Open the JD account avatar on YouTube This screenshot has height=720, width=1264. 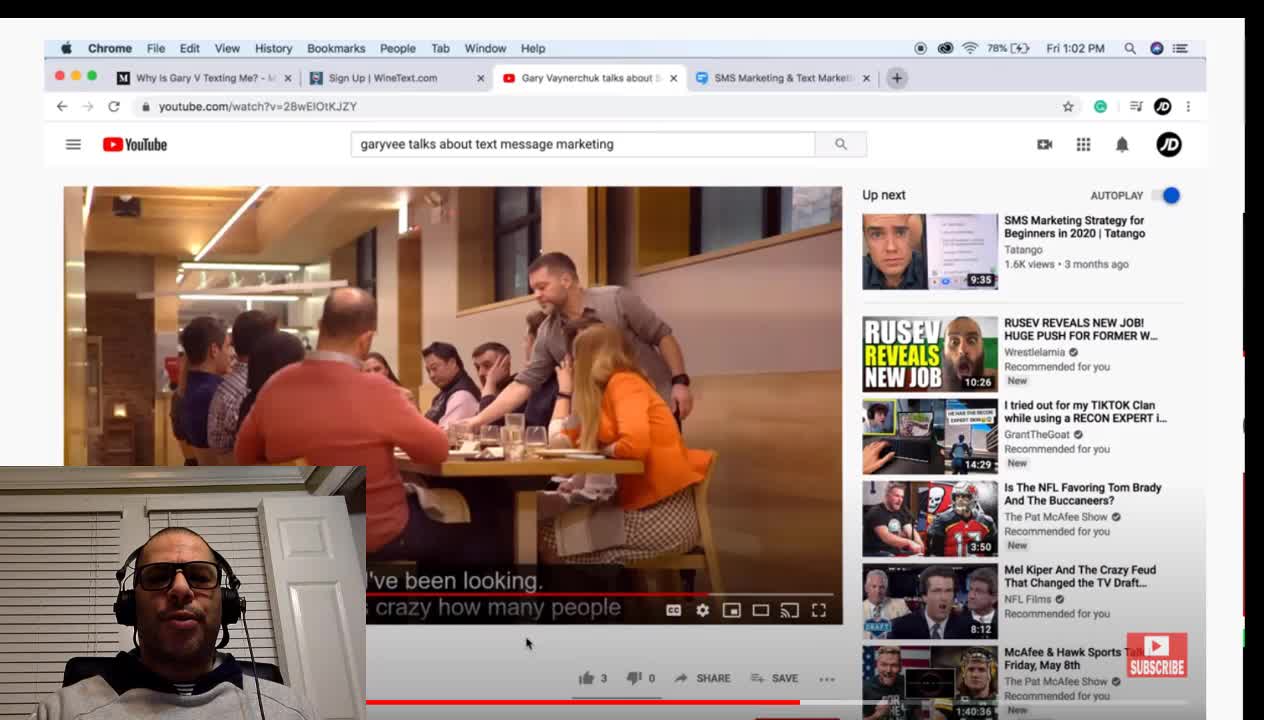[x=1168, y=144]
